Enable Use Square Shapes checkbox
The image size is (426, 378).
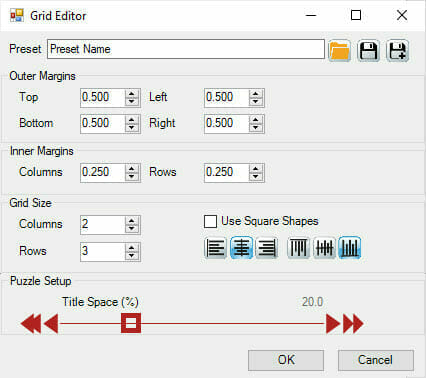tap(210, 221)
